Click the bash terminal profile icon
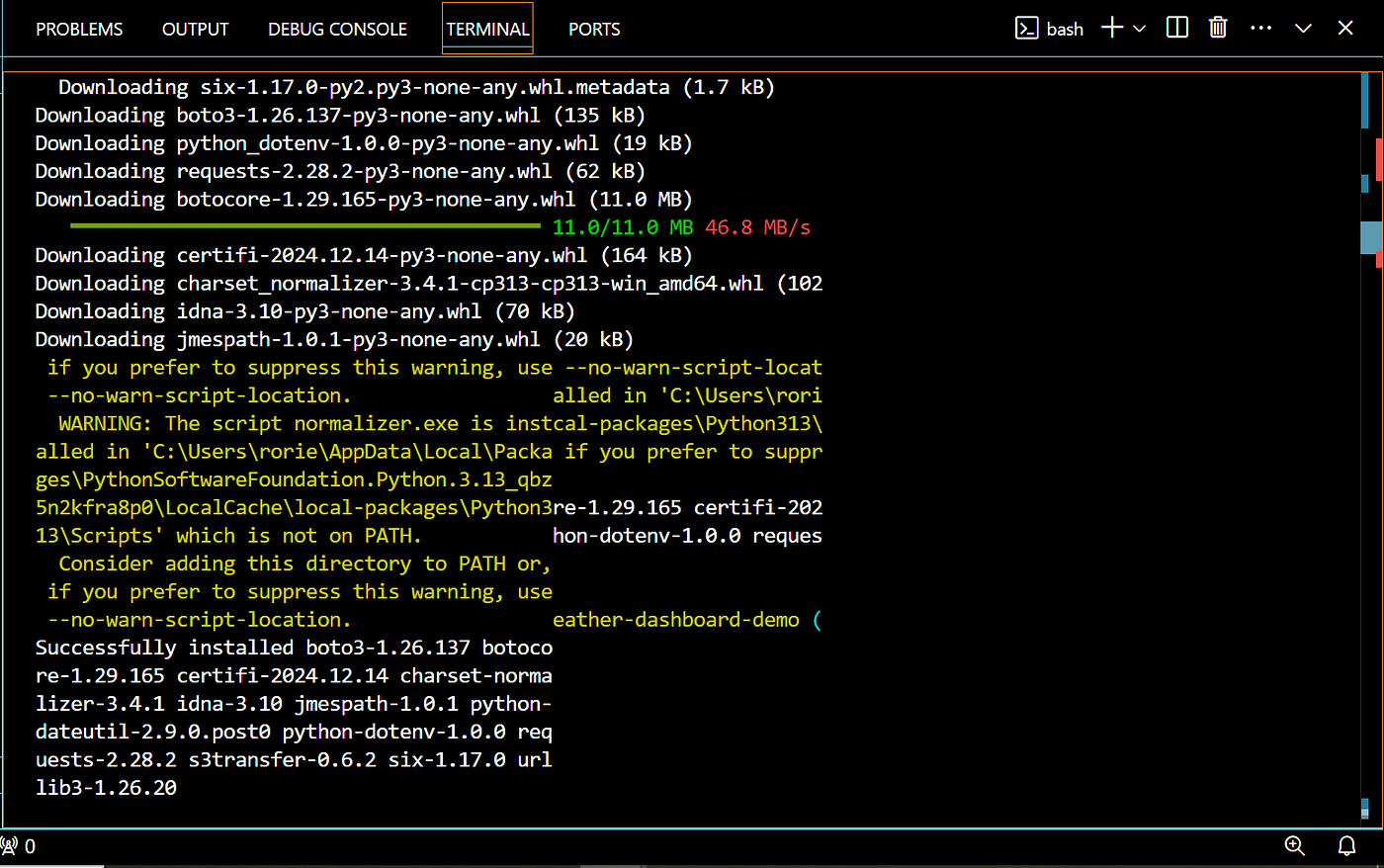 tap(1027, 29)
